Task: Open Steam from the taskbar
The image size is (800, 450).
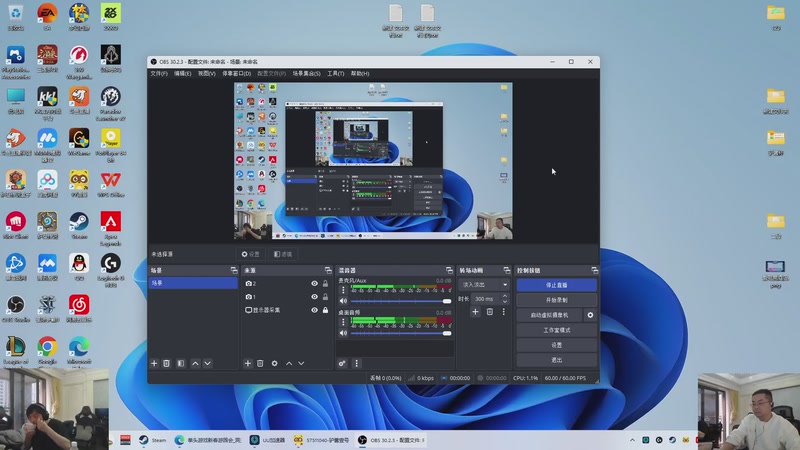Action: pos(153,440)
